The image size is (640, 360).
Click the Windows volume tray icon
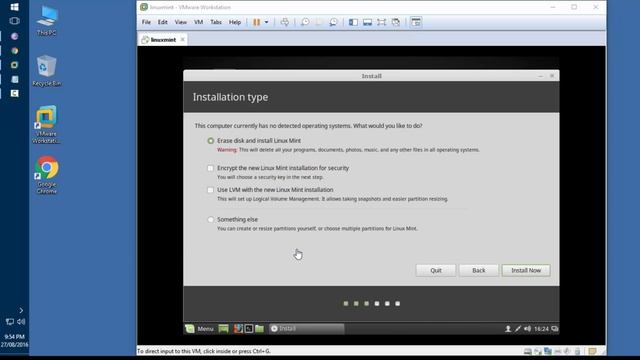tap(21, 322)
